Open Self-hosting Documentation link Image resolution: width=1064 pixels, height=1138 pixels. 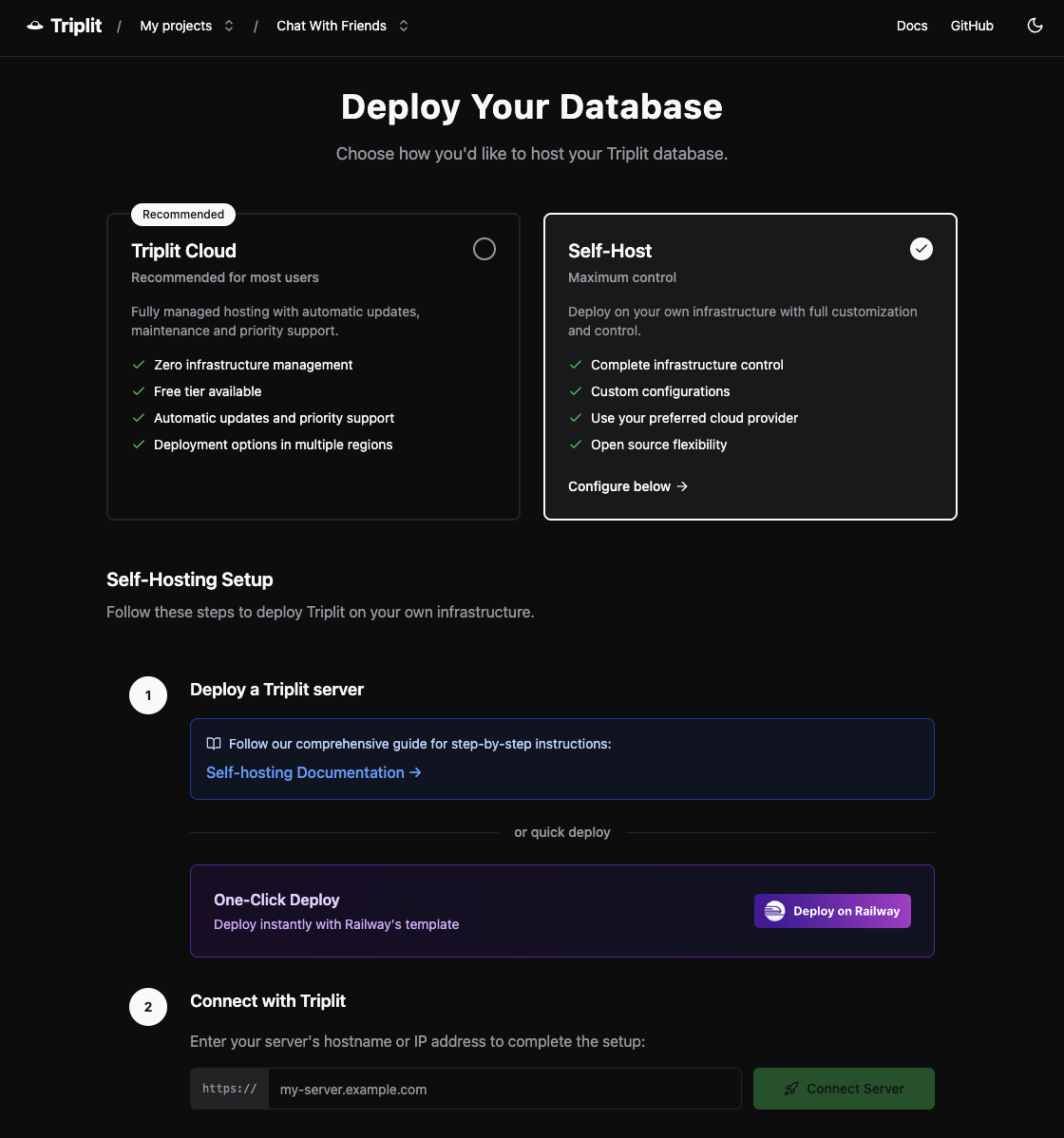click(x=313, y=772)
